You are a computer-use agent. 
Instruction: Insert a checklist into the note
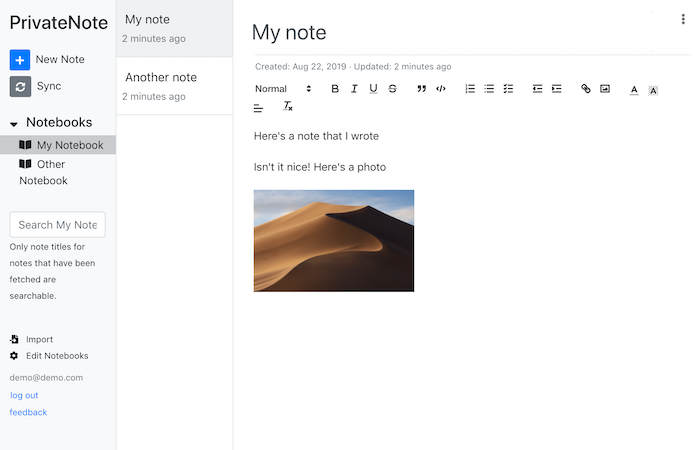508,89
